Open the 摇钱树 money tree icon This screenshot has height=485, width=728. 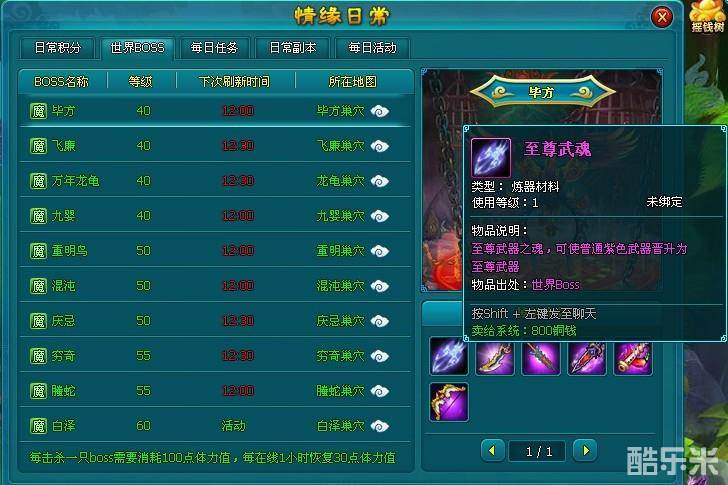pos(707,17)
